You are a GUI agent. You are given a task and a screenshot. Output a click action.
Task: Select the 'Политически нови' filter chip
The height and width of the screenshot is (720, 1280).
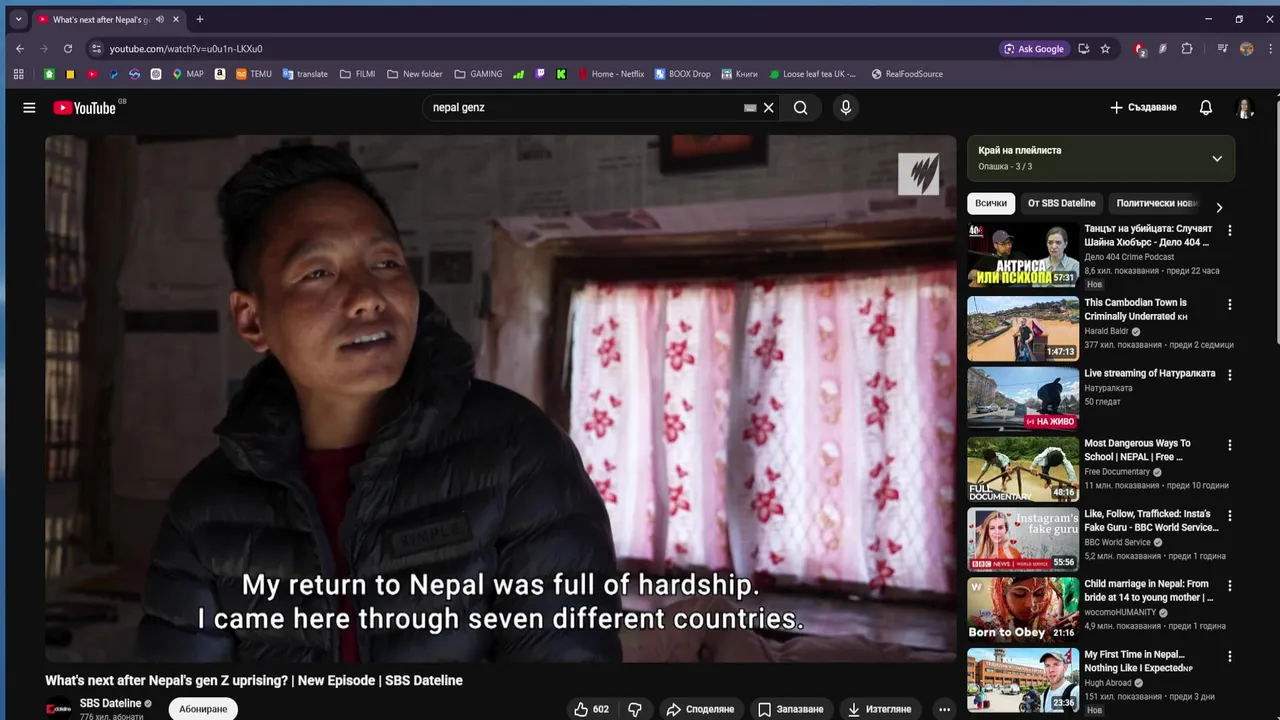click(x=1156, y=203)
